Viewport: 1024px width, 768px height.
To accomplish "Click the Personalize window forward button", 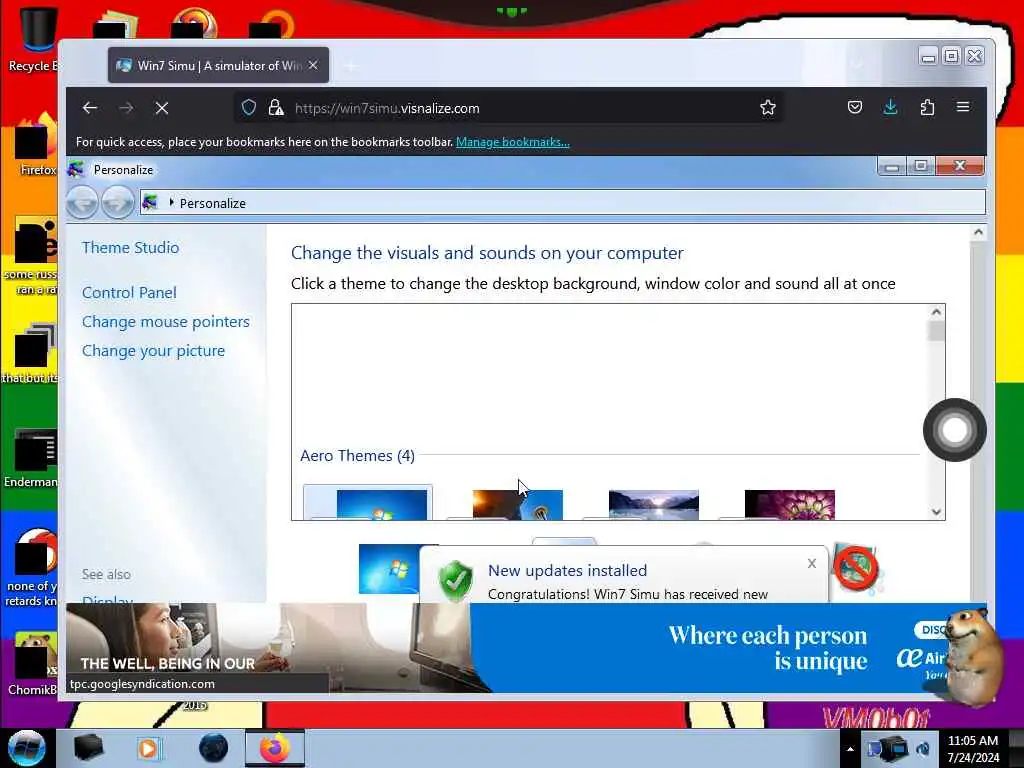I will [x=118, y=202].
